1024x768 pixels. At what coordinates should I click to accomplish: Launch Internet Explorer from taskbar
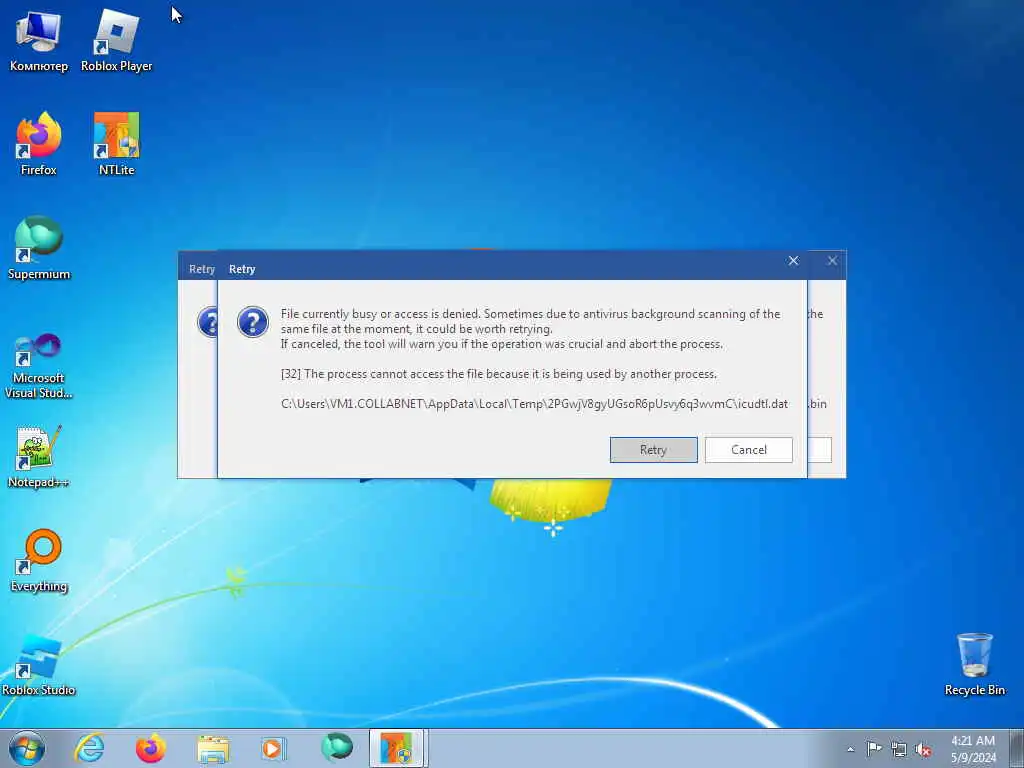tap(89, 748)
